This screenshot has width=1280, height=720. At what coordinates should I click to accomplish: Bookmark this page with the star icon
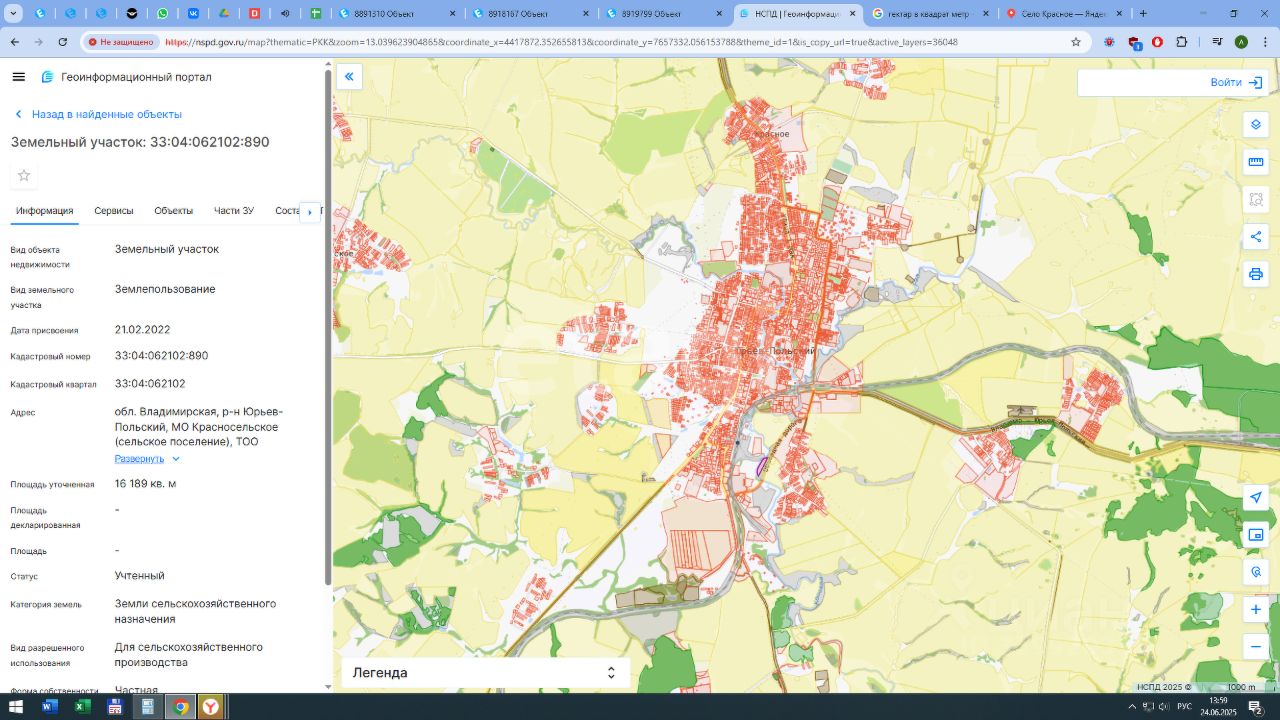point(1076,42)
